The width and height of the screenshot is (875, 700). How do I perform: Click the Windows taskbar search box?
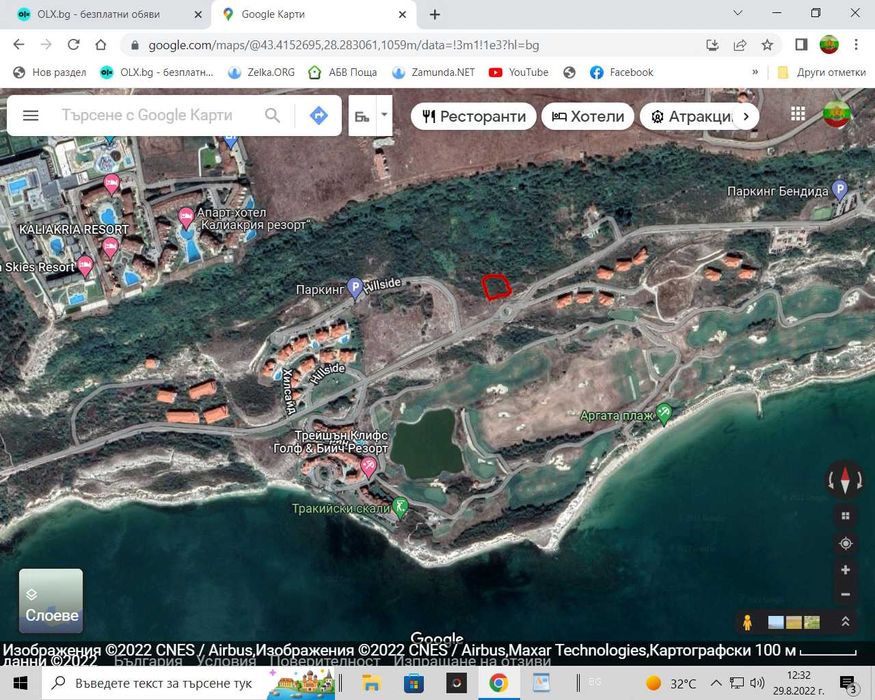(189, 683)
